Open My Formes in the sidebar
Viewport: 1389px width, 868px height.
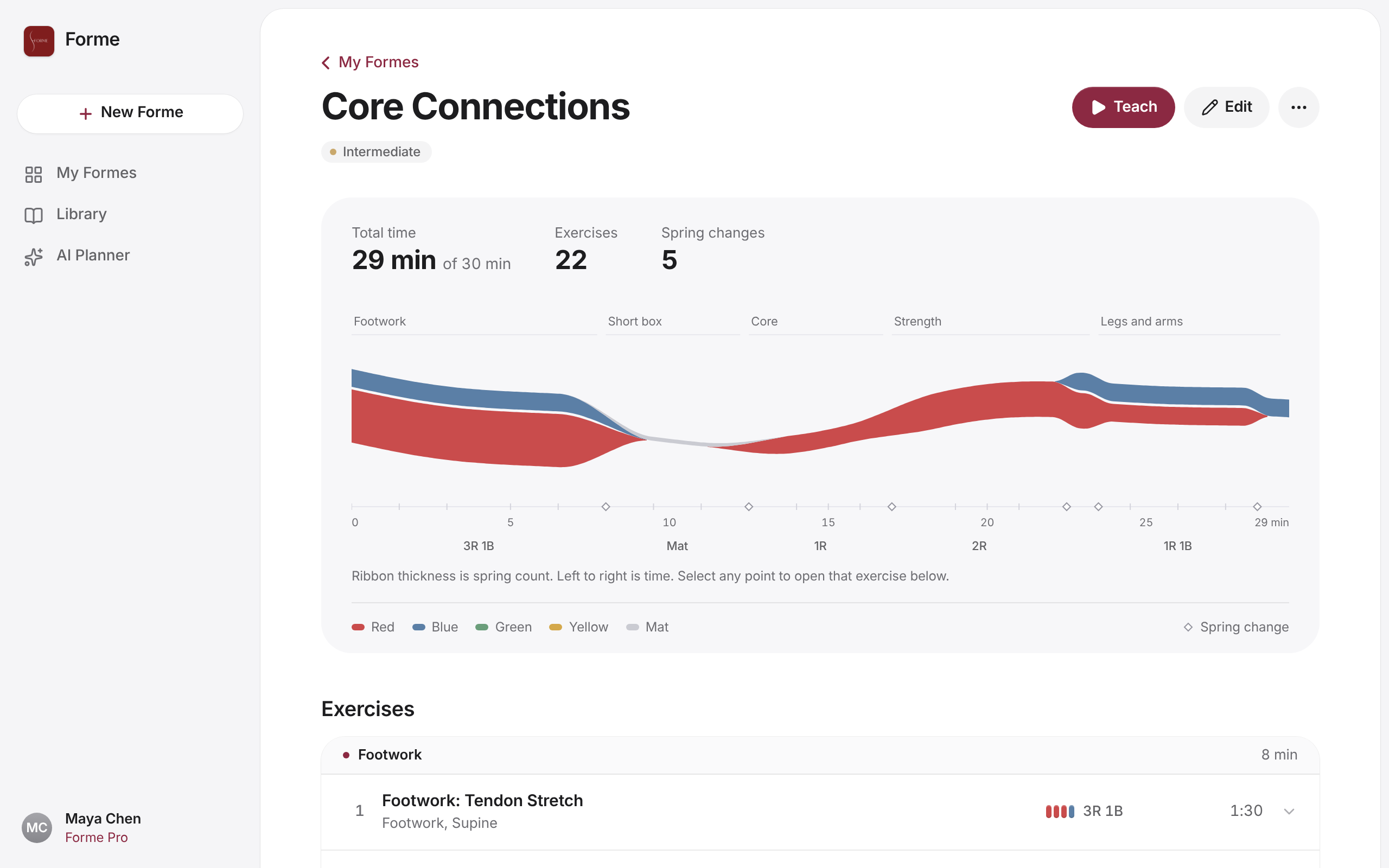click(130, 174)
